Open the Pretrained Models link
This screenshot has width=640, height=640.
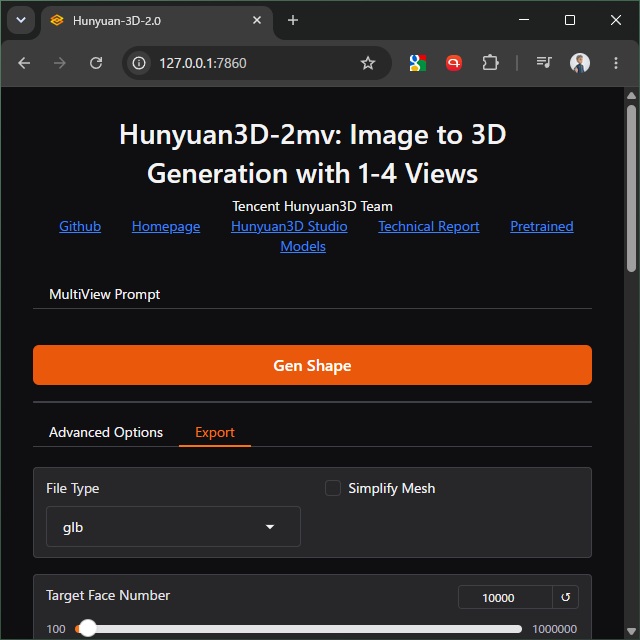pos(542,226)
